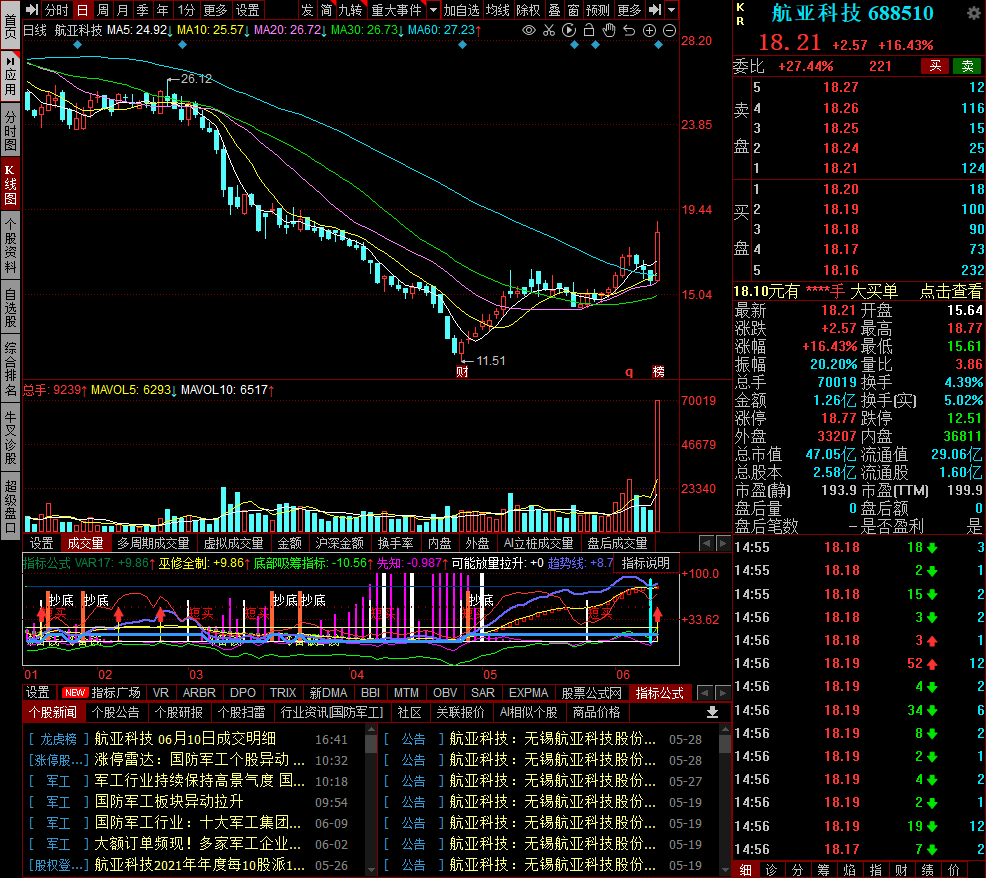Open the 指标广场 tab with NEW badge
The height and width of the screenshot is (878, 986).
click(x=102, y=692)
